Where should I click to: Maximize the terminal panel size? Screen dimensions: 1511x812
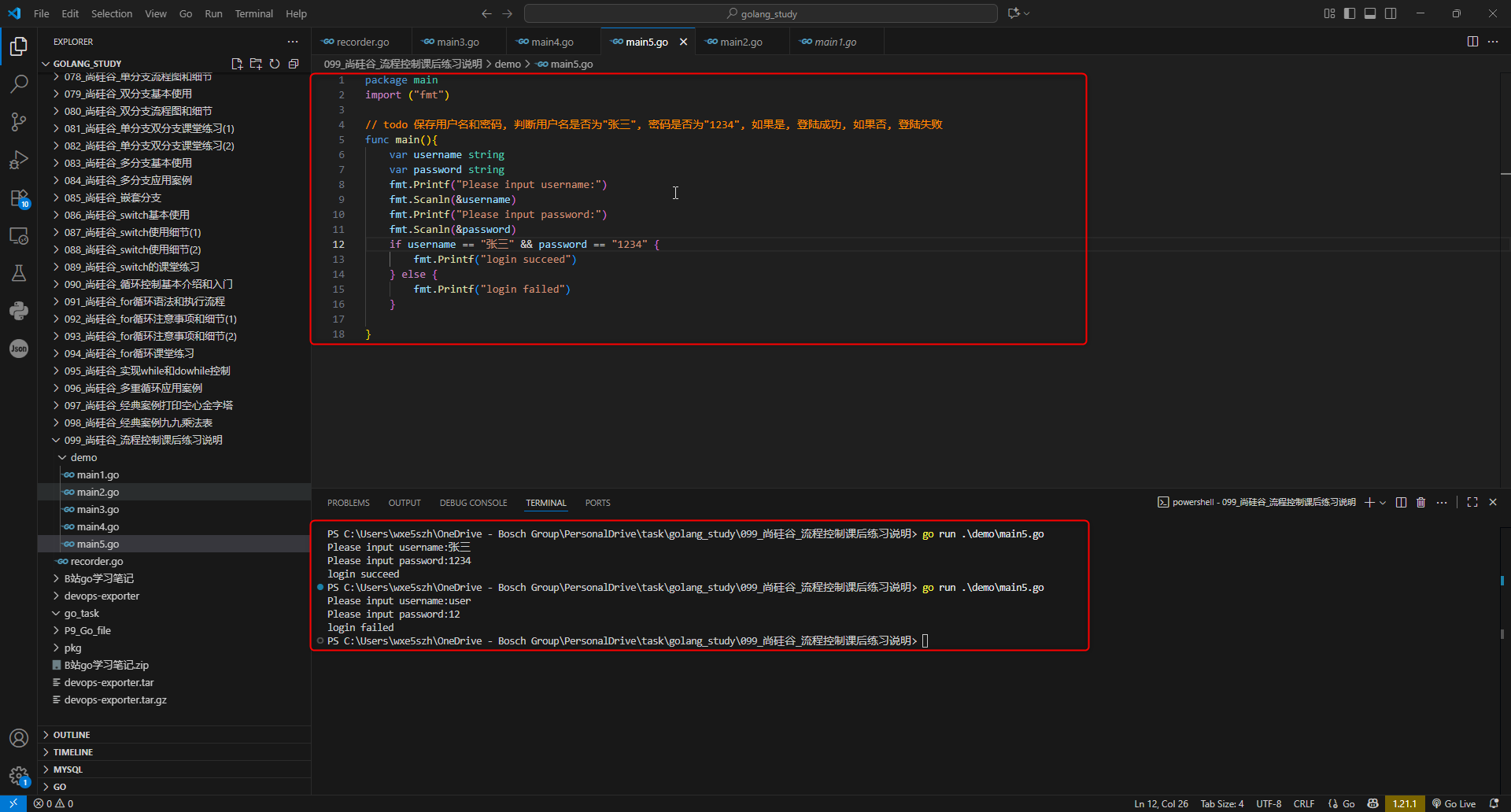pos(1472,502)
